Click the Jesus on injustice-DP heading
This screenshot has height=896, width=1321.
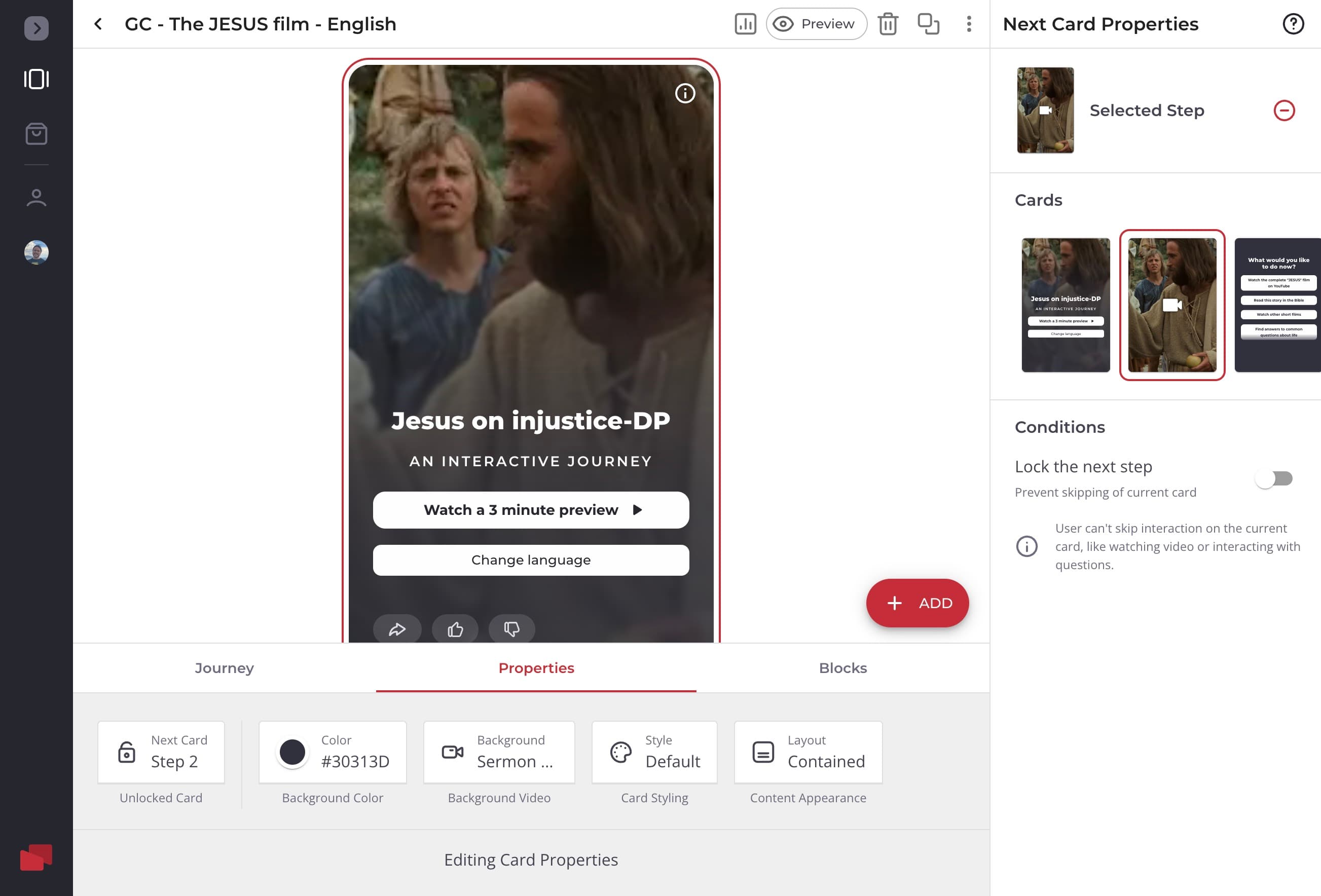tap(531, 421)
